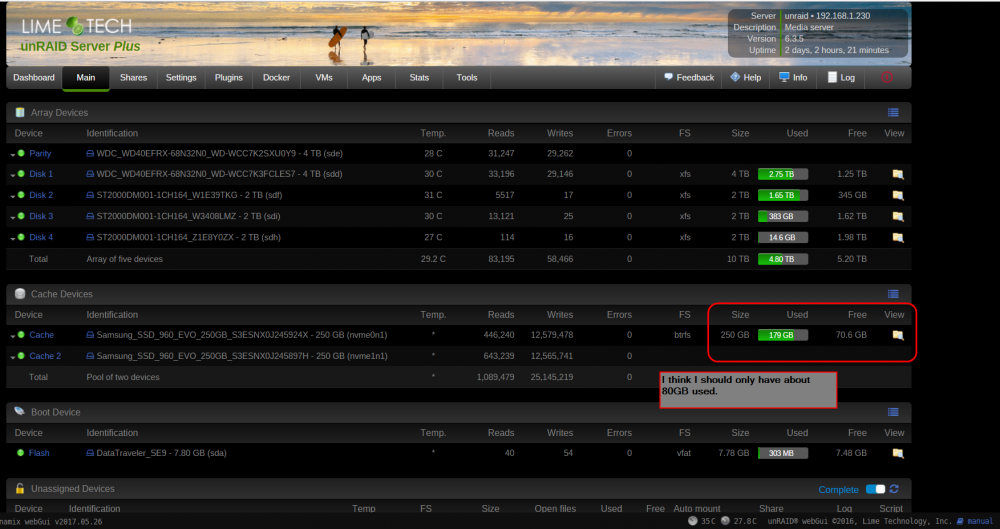Viewport: 1000px width, 529px height.
Task: Click the Flash 303 MB usage bar
Action: (783, 453)
